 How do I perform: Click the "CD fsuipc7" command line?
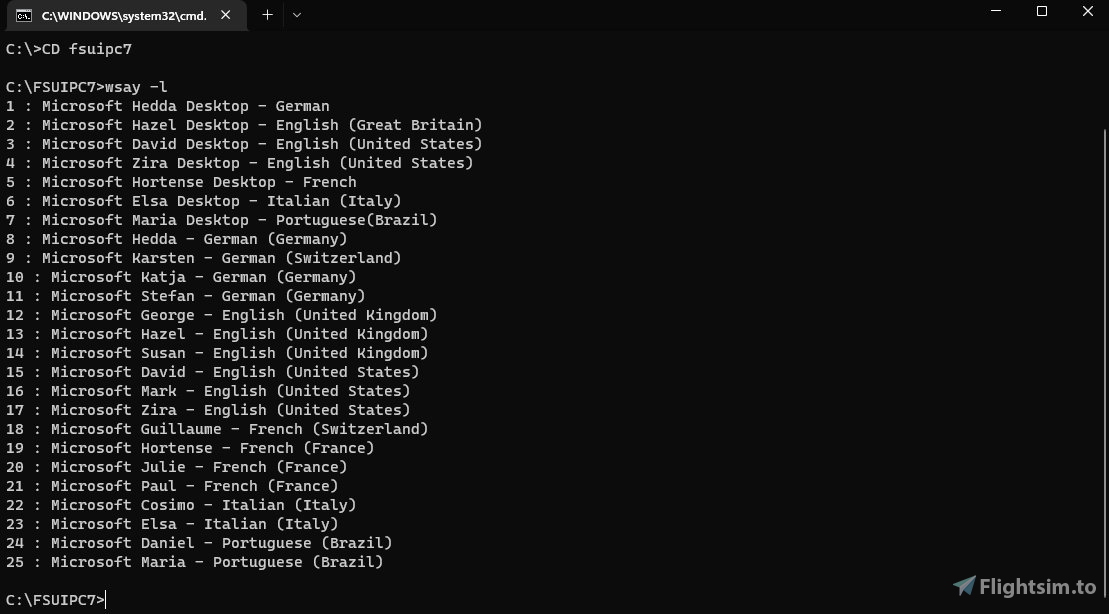pos(69,49)
